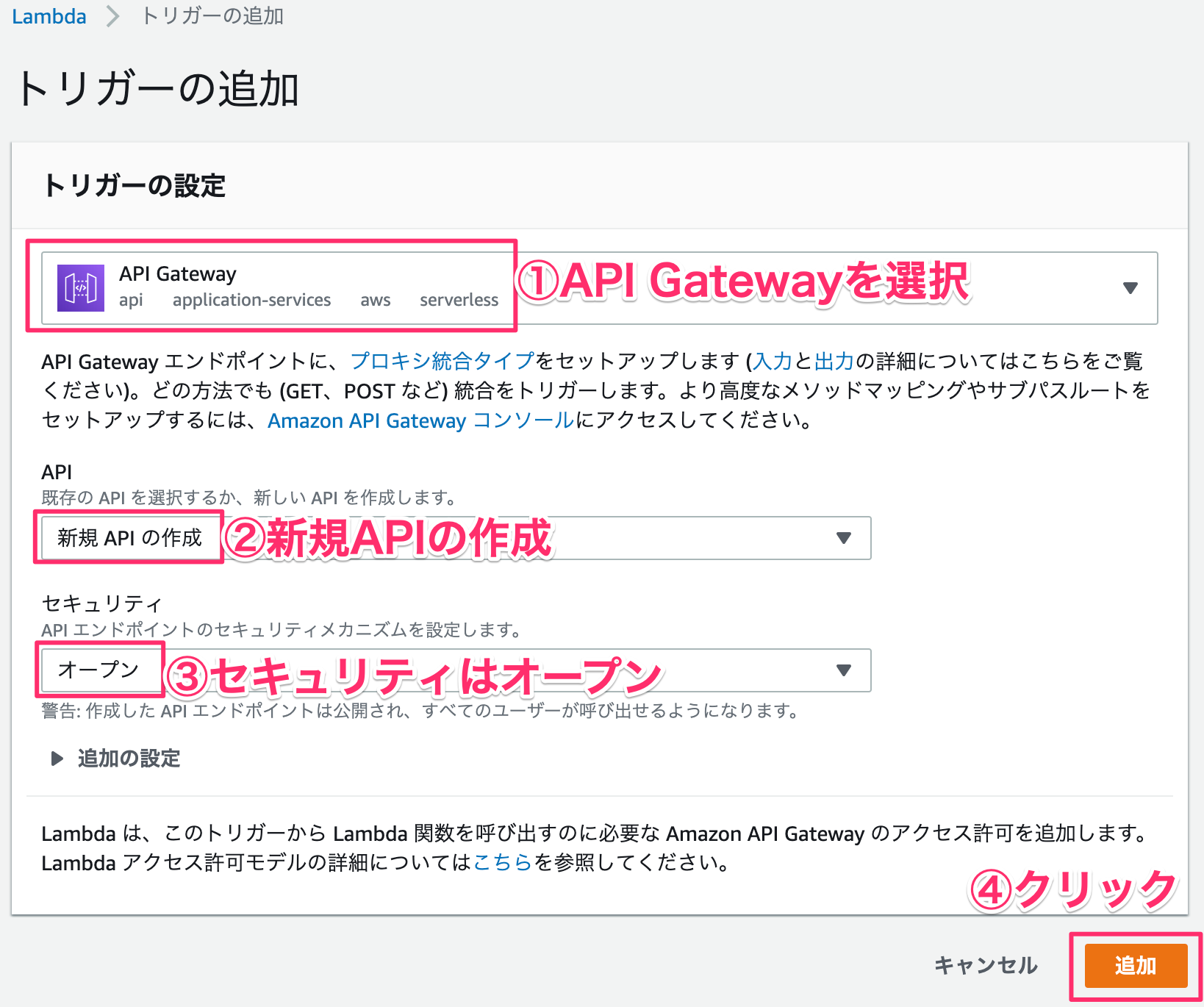This screenshot has width=1204, height=1007.
Task: Click the トリガーの追加 breadcrumb text
Action: [212, 16]
